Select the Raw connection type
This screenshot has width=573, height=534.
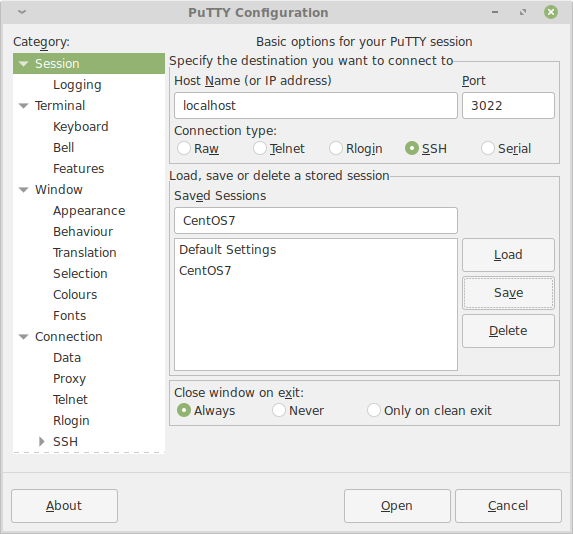(183, 148)
